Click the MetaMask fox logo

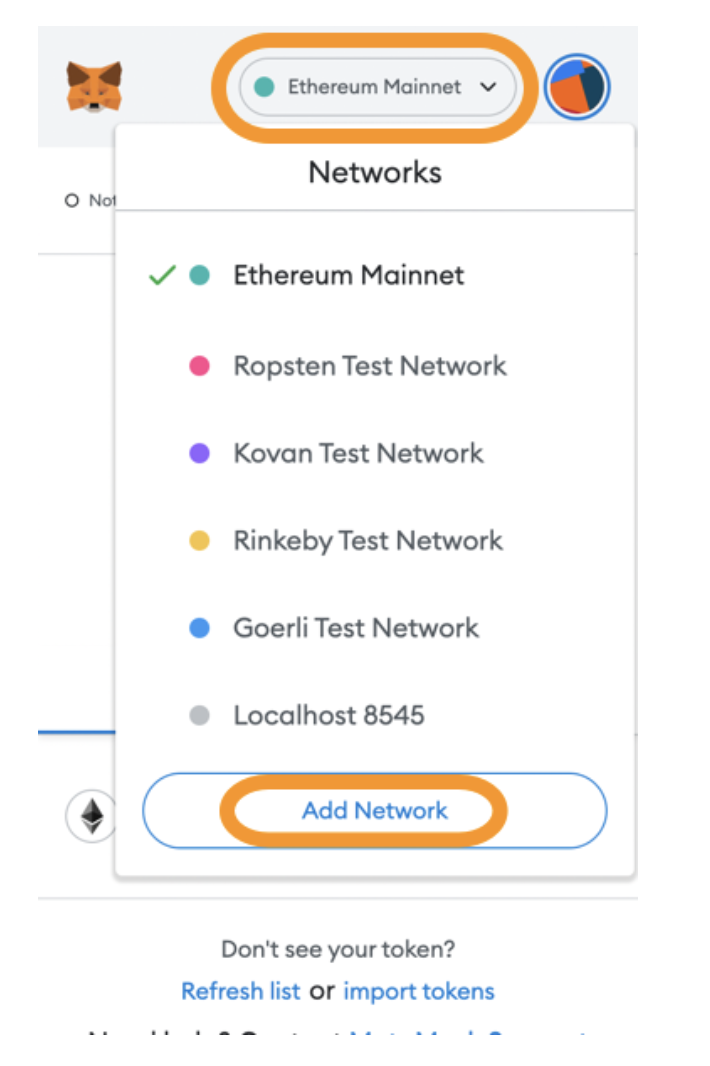[x=94, y=86]
